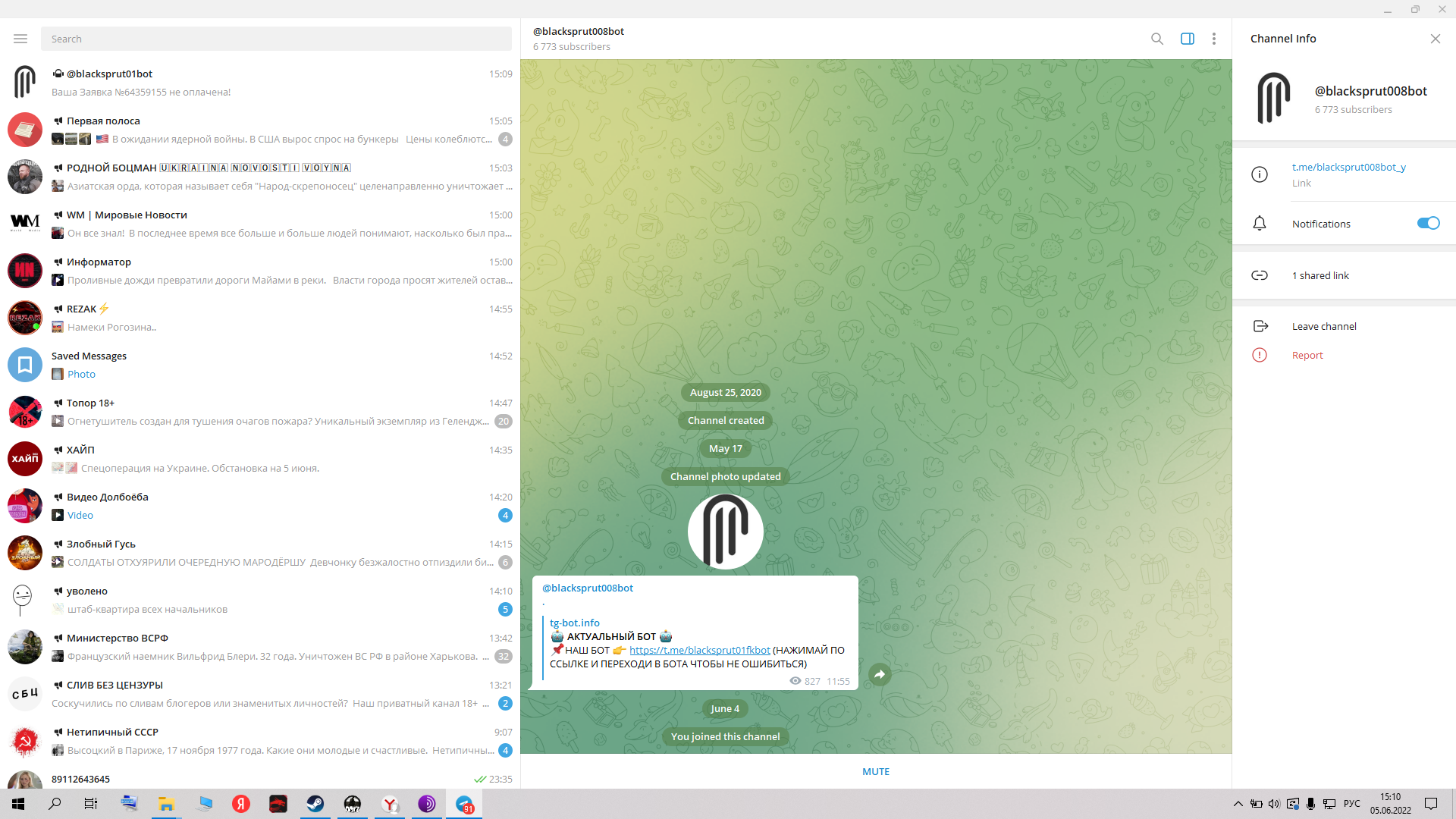
Task: Open the three-dot channel options menu
Action: [x=1214, y=39]
